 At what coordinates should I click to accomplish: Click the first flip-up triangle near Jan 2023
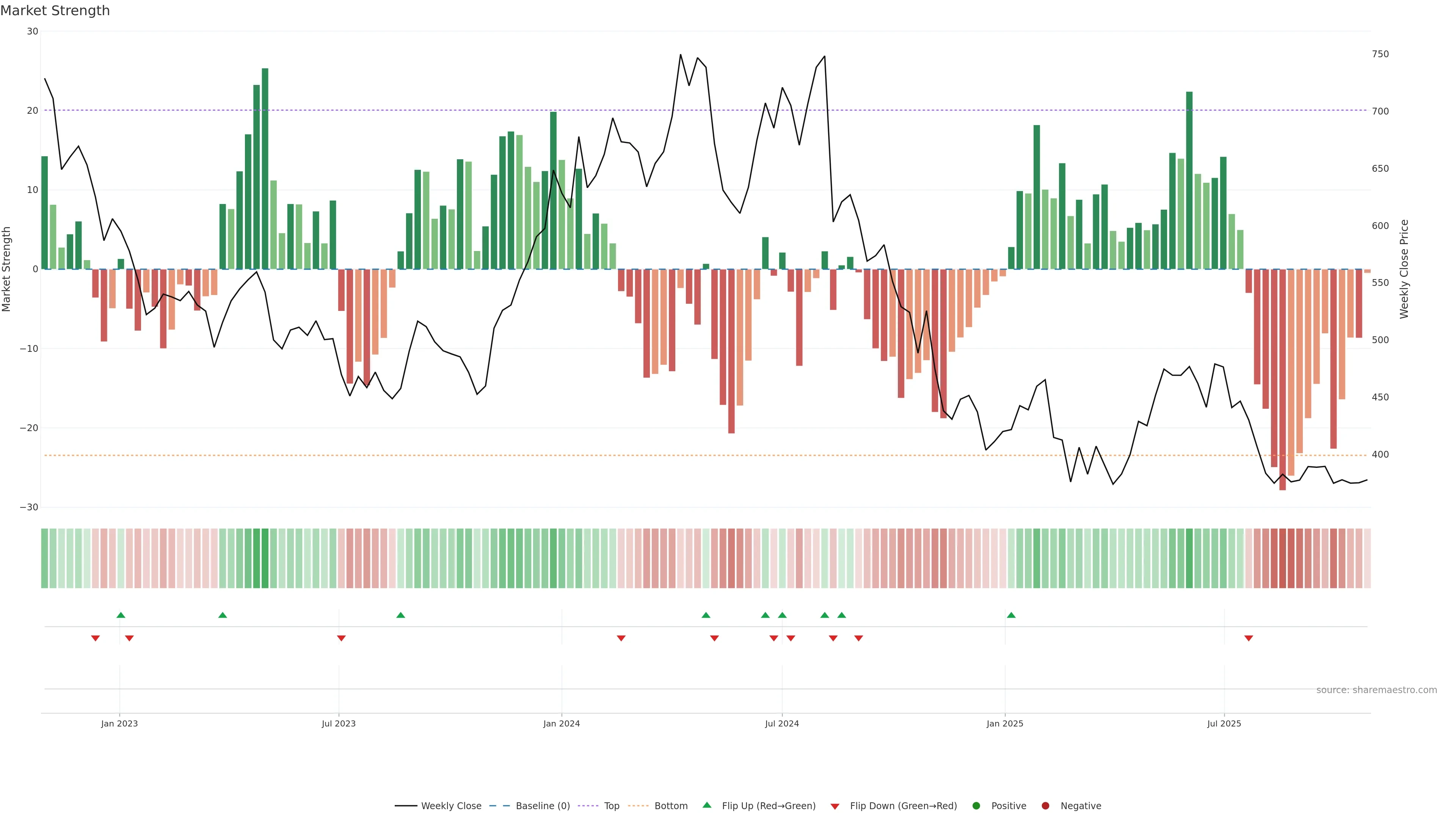[x=121, y=615]
